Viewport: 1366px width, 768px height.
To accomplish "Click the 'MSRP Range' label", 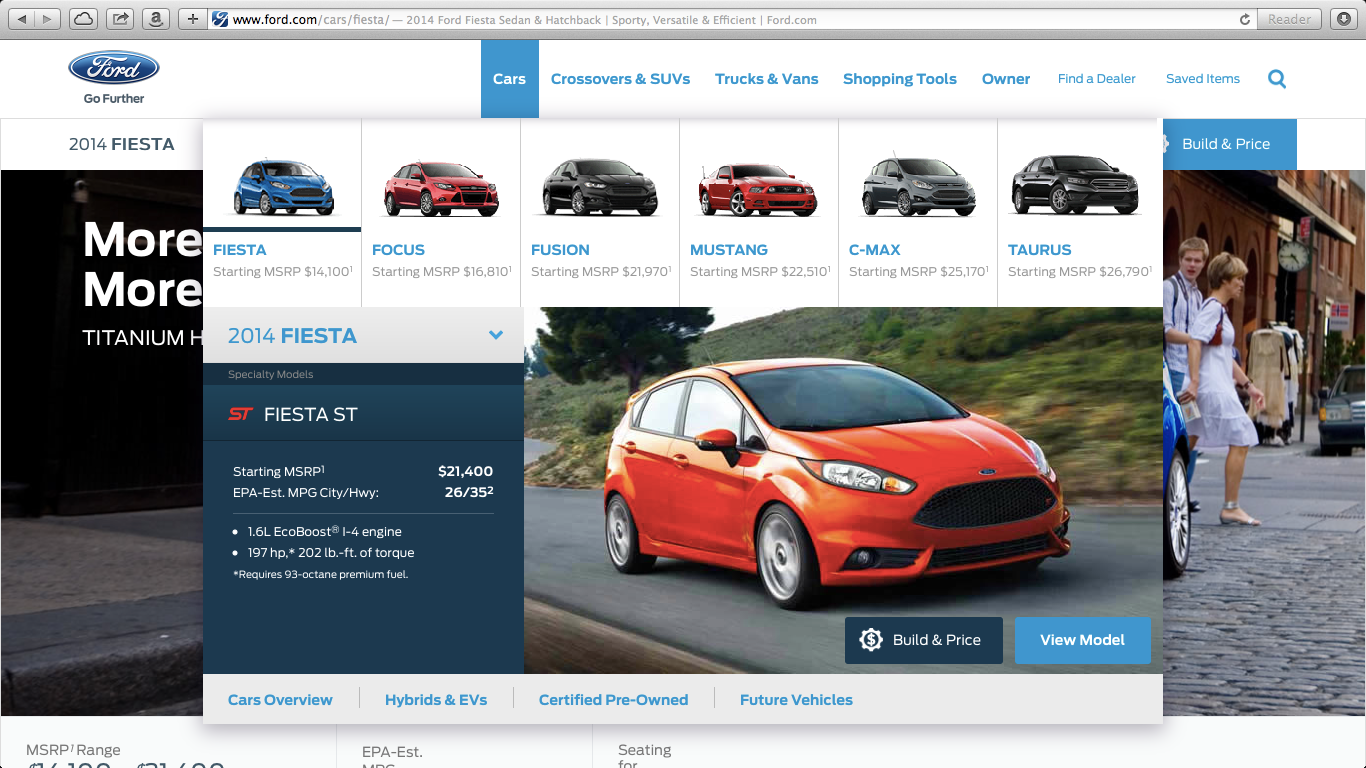I will point(73,750).
